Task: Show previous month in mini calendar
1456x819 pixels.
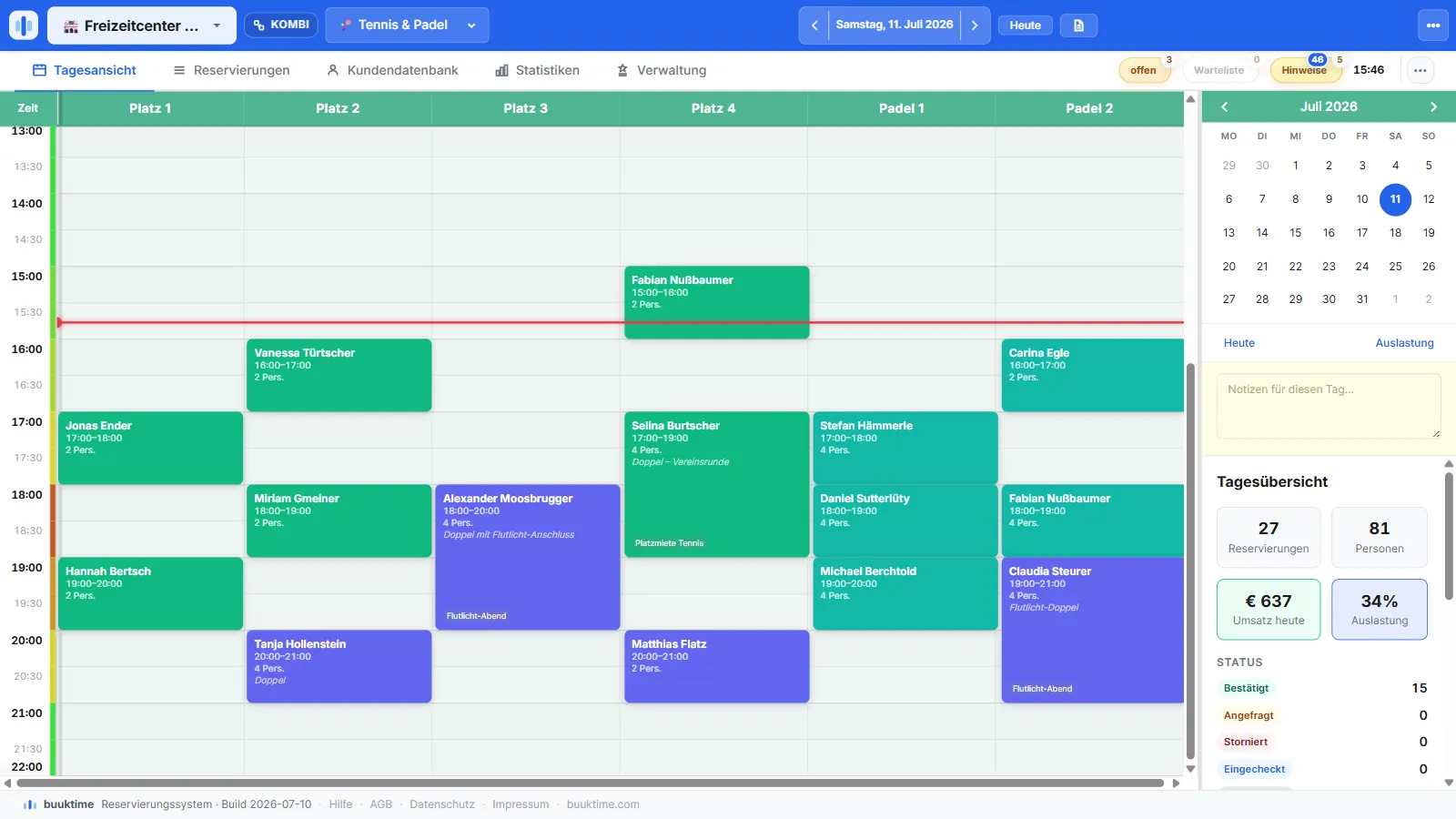Action: tap(1225, 106)
